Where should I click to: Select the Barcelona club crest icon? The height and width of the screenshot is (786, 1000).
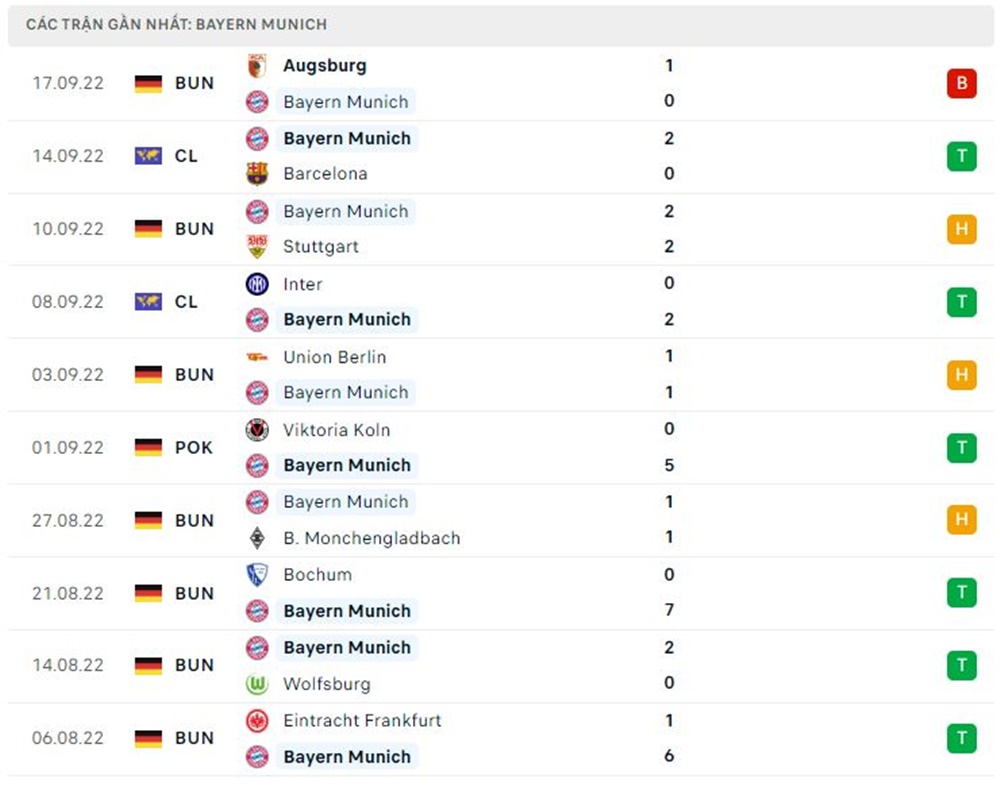[257, 173]
